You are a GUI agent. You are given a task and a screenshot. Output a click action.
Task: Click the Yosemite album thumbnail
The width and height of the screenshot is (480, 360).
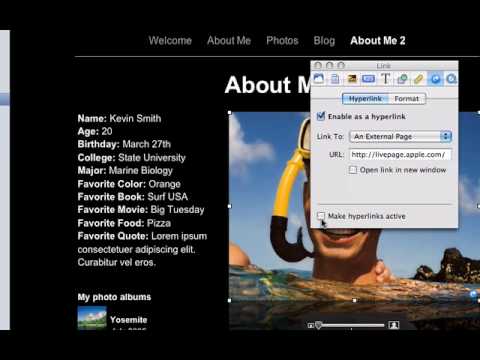click(x=92, y=318)
